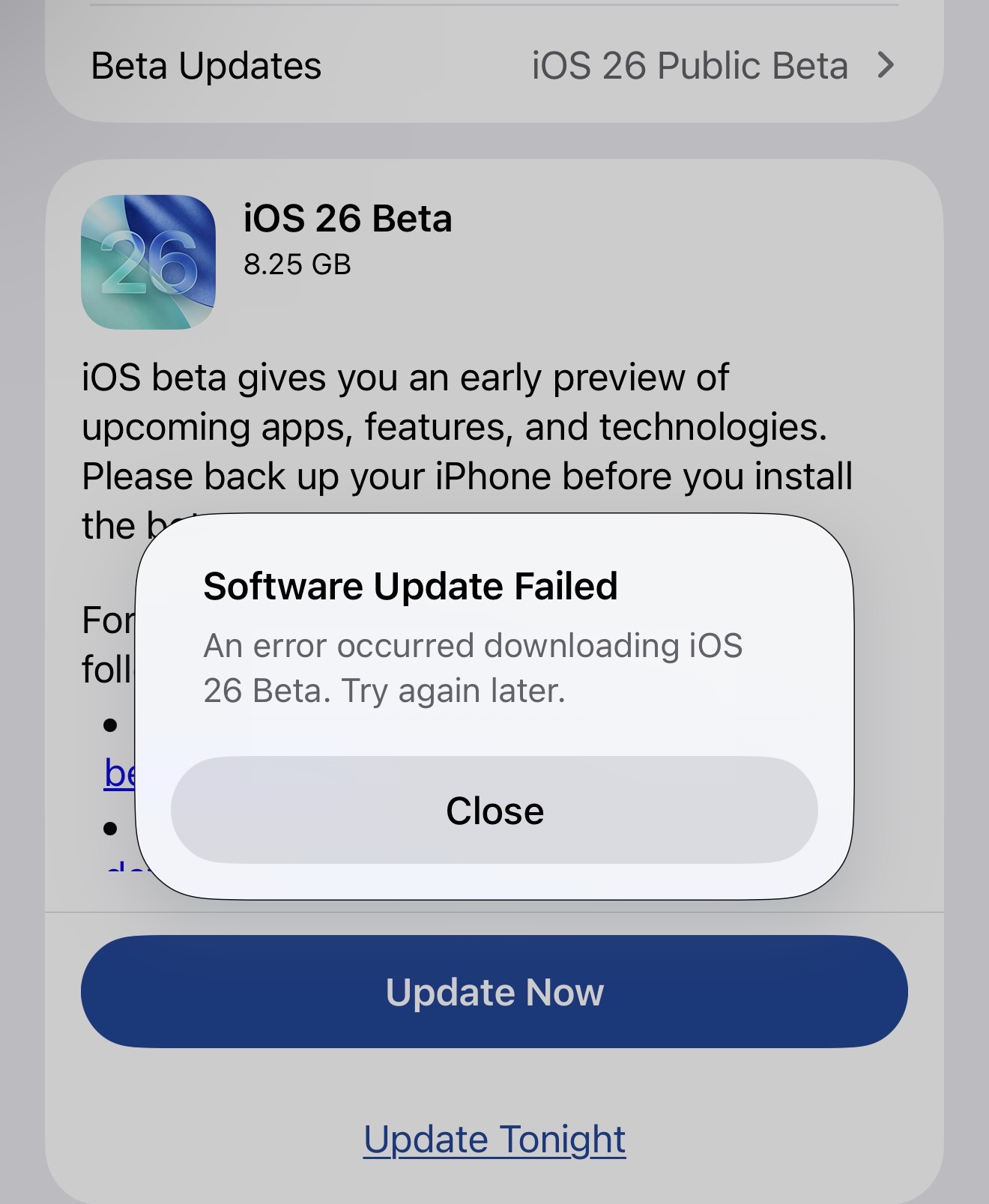The height and width of the screenshot is (1204, 989).
Task: Click the early preview description line
Action: coord(405,377)
